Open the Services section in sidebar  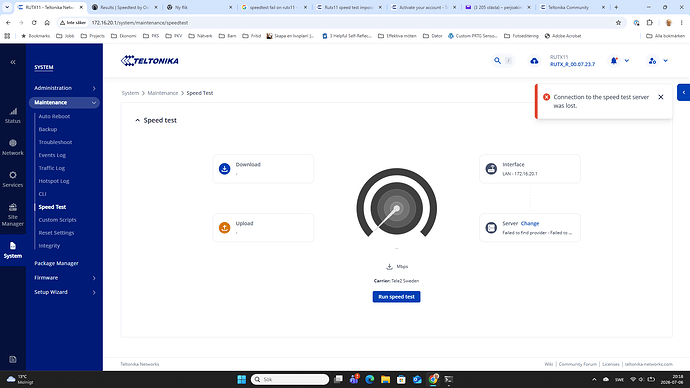pyautogui.click(x=13, y=179)
